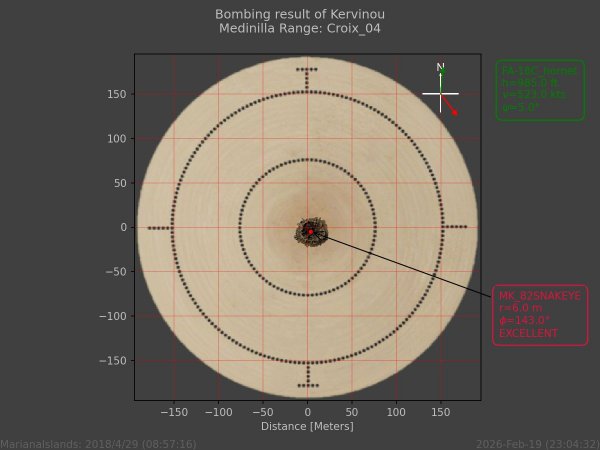Click the white compass crosshair center

pos(441,94)
